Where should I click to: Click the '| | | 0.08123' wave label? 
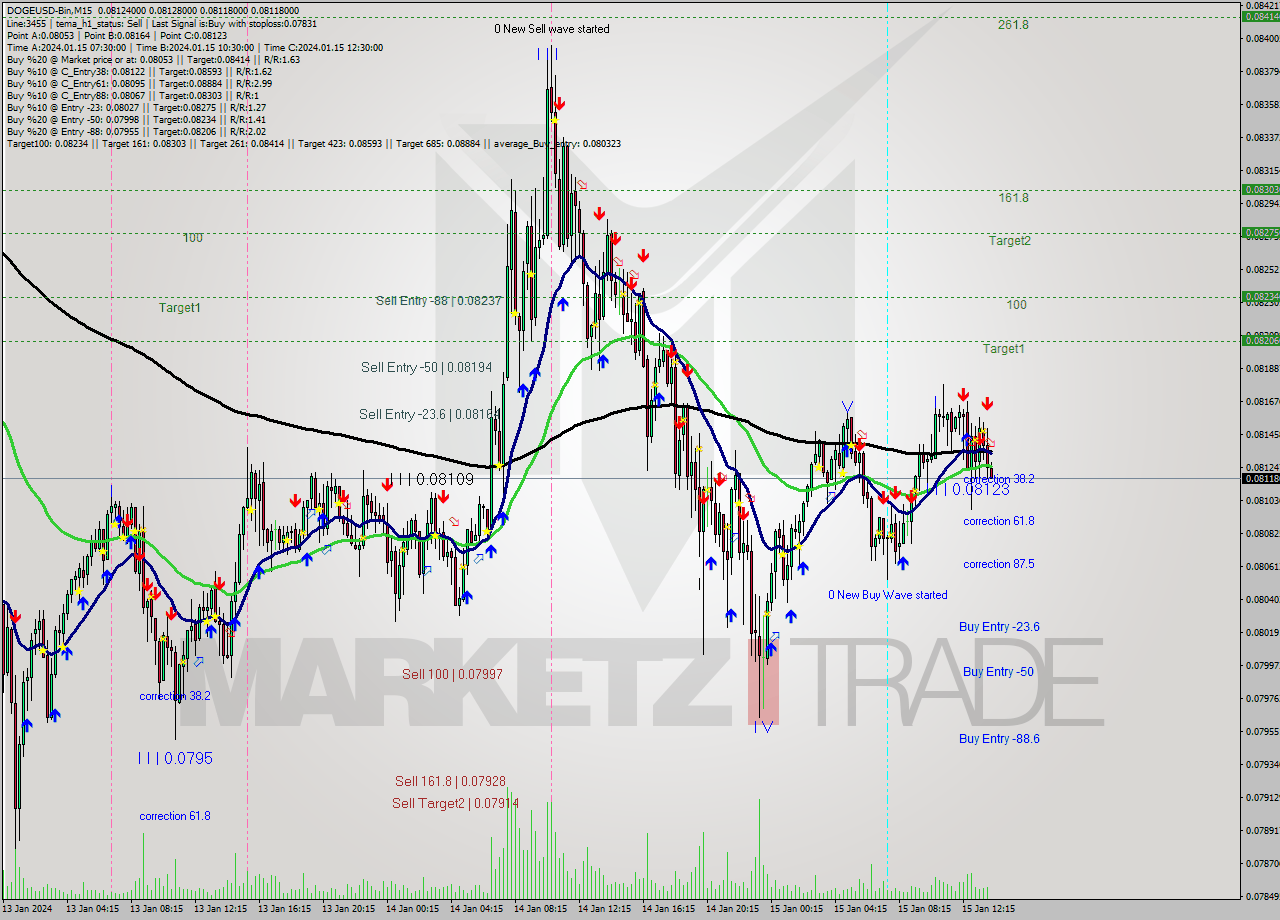[x=972, y=490]
